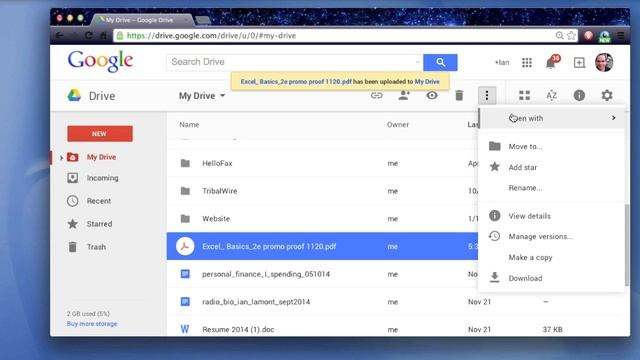Click the Owner column header
This screenshot has width=640, height=360.
[398, 124]
